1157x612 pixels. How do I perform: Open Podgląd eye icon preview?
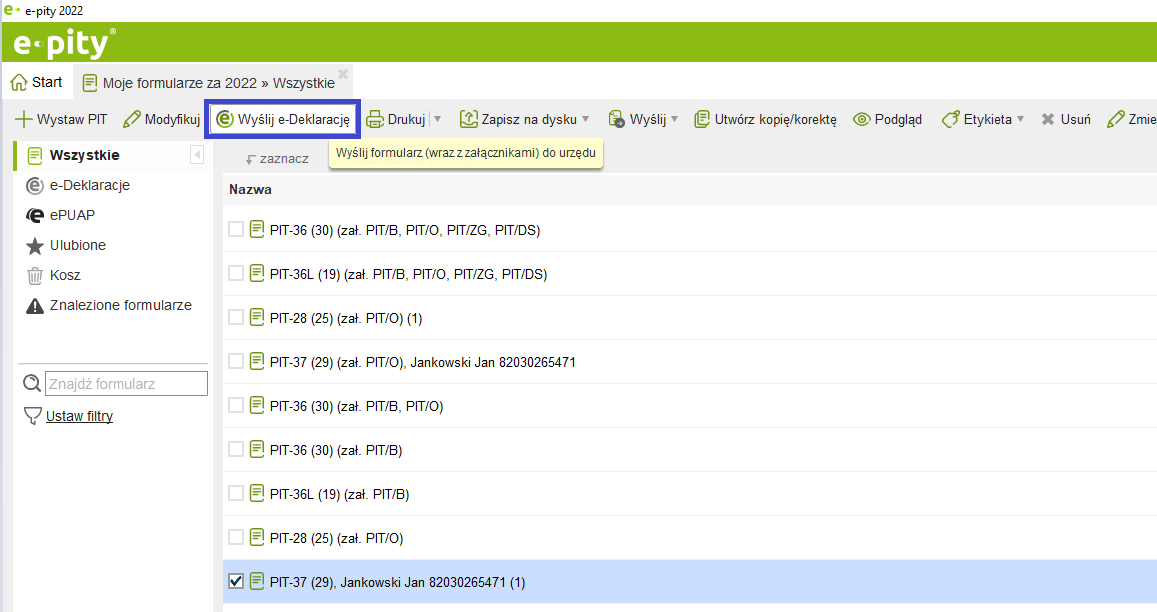862,119
